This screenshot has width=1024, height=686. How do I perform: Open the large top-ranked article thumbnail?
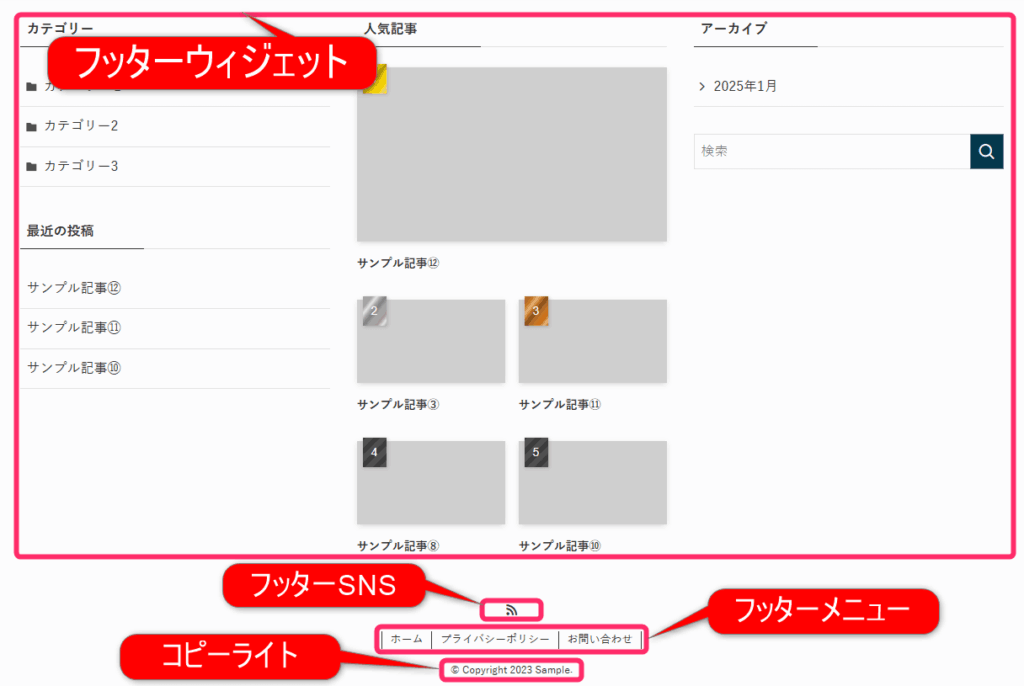512,154
